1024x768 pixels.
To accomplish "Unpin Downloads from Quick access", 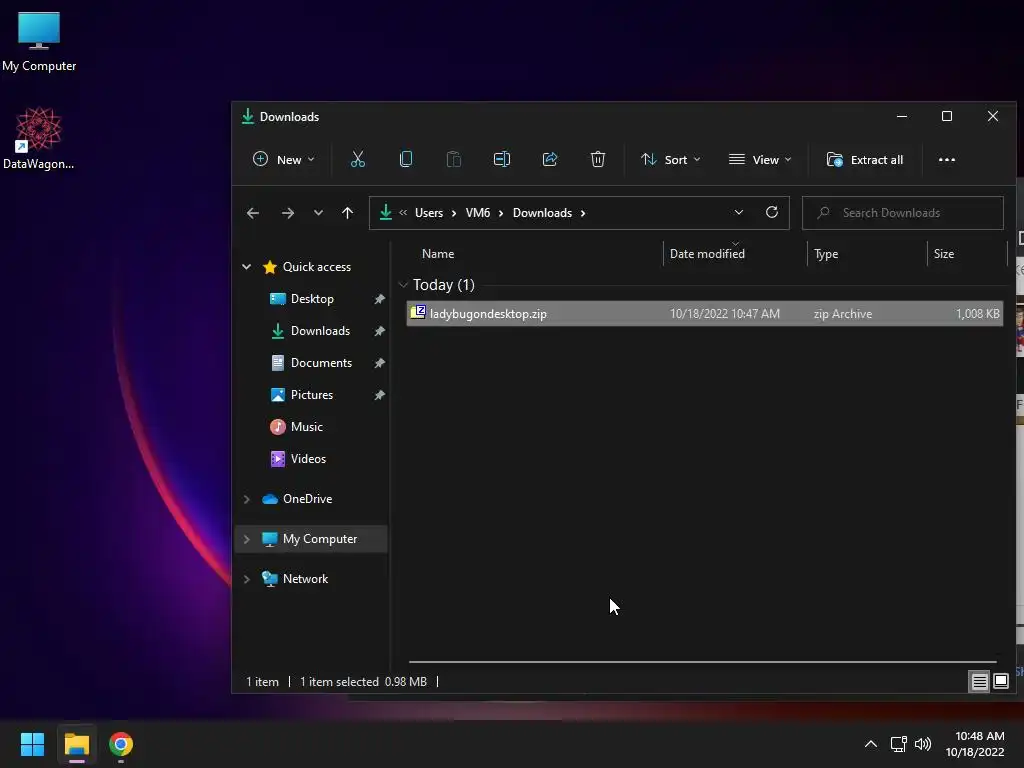I will point(379,331).
